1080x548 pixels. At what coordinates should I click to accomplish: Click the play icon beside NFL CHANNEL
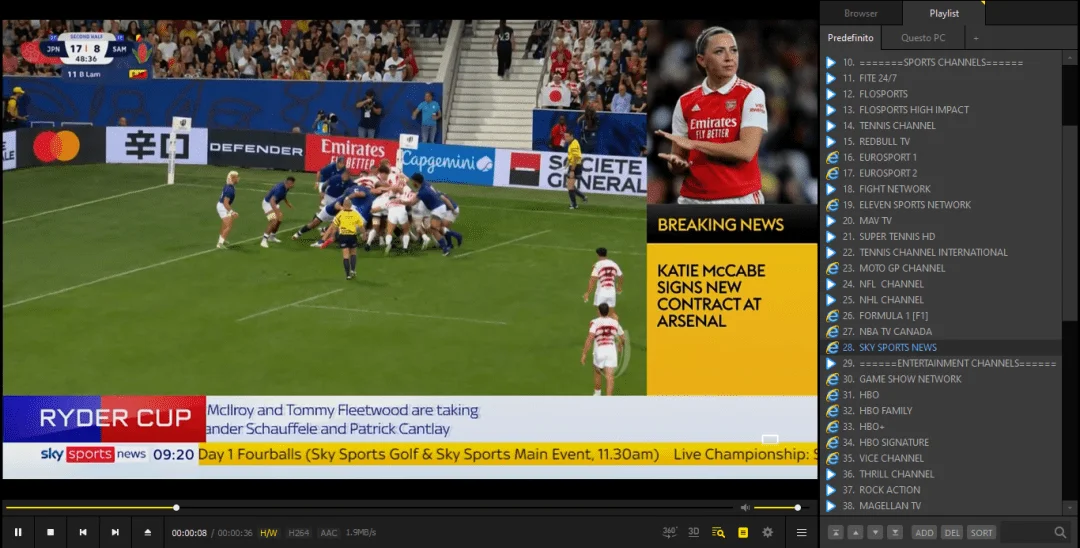click(831, 284)
